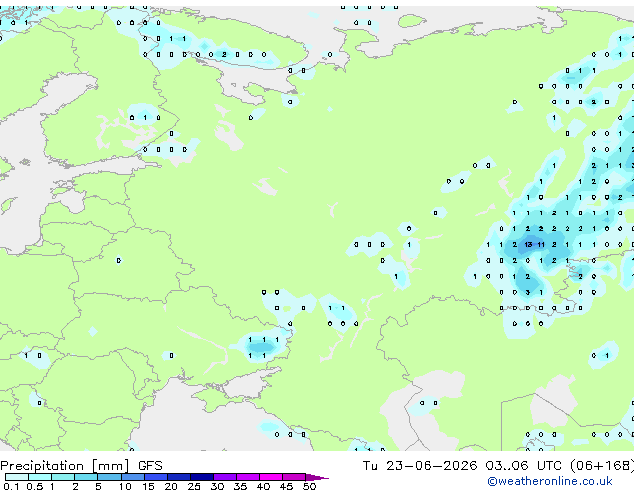Click the '50' legend scale label
The height and width of the screenshot is (490, 634).
click(309, 486)
